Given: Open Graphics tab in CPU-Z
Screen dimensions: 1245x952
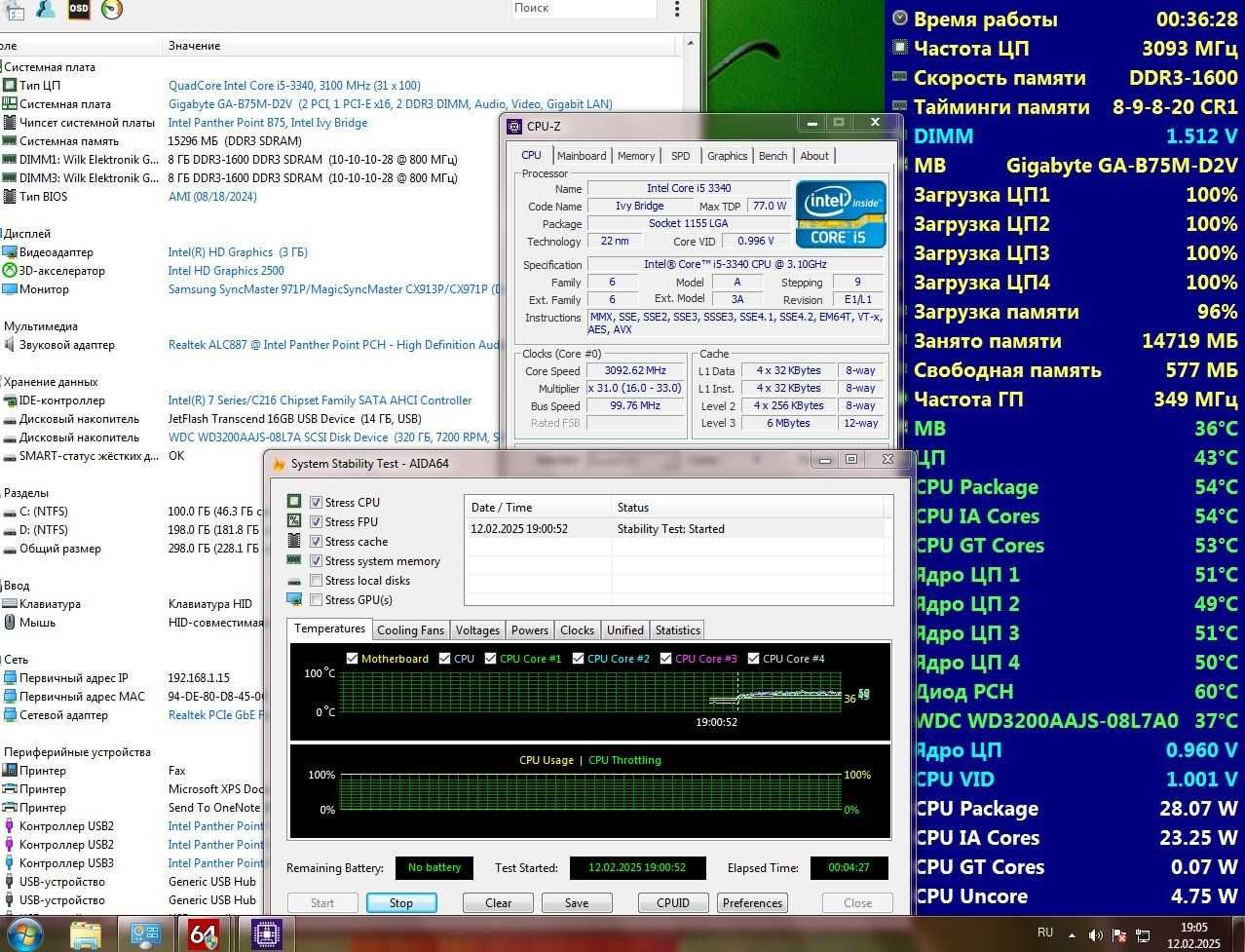Looking at the screenshot, I should point(727,156).
